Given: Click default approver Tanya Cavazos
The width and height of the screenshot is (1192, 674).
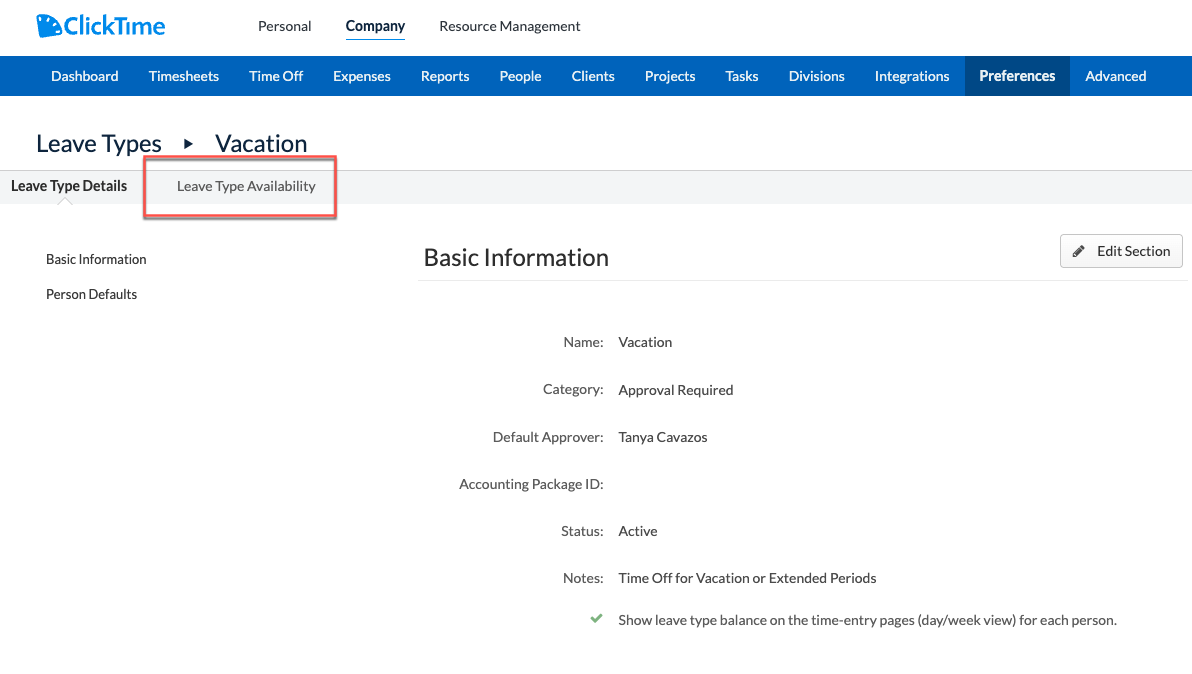Looking at the screenshot, I should pyautogui.click(x=662, y=437).
